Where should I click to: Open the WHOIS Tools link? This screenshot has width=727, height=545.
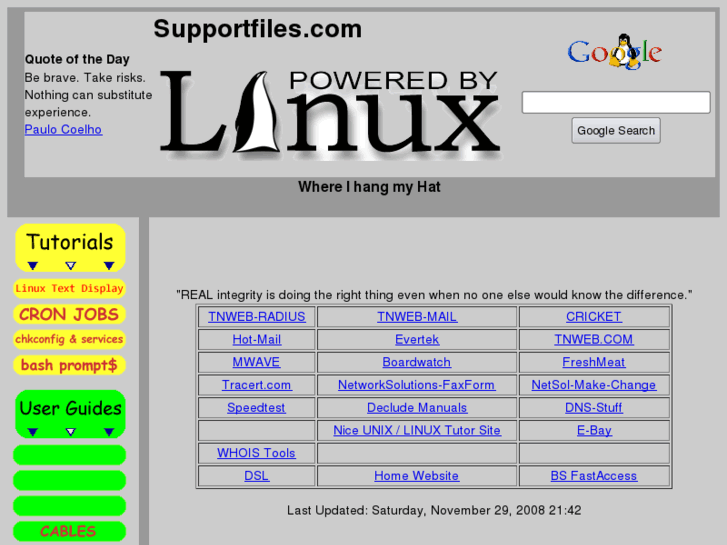256,453
